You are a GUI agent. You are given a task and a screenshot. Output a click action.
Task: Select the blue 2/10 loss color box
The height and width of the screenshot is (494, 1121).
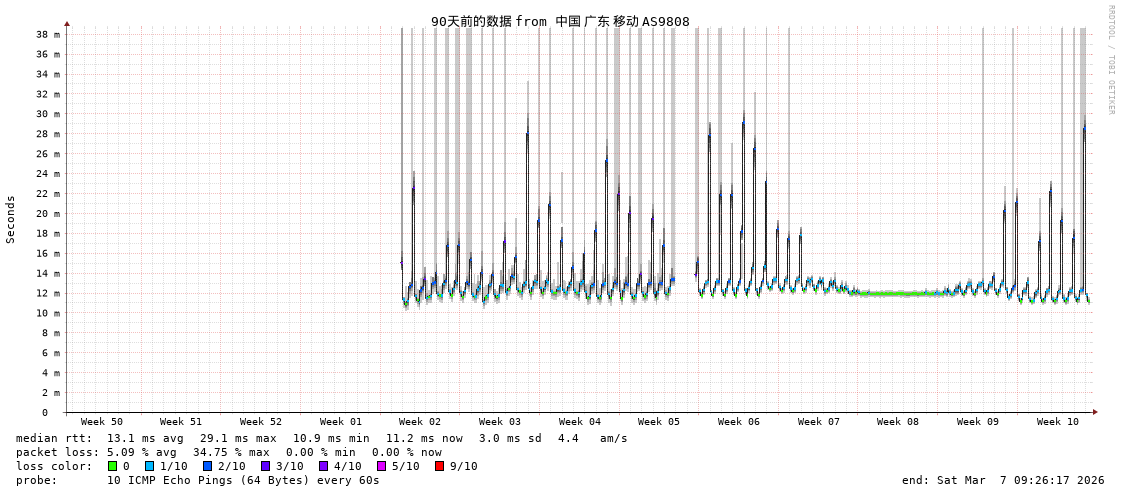pyautogui.click(x=208, y=466)
